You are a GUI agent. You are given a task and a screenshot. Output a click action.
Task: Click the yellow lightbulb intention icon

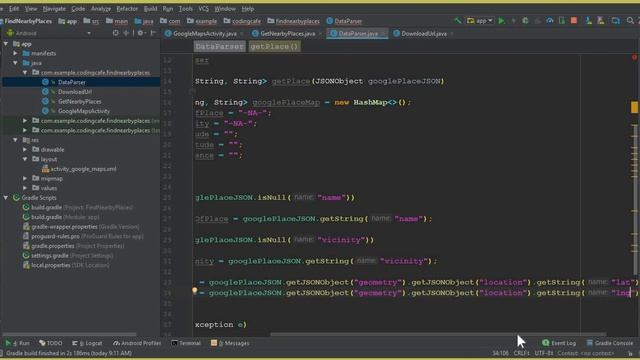point(195,291)
